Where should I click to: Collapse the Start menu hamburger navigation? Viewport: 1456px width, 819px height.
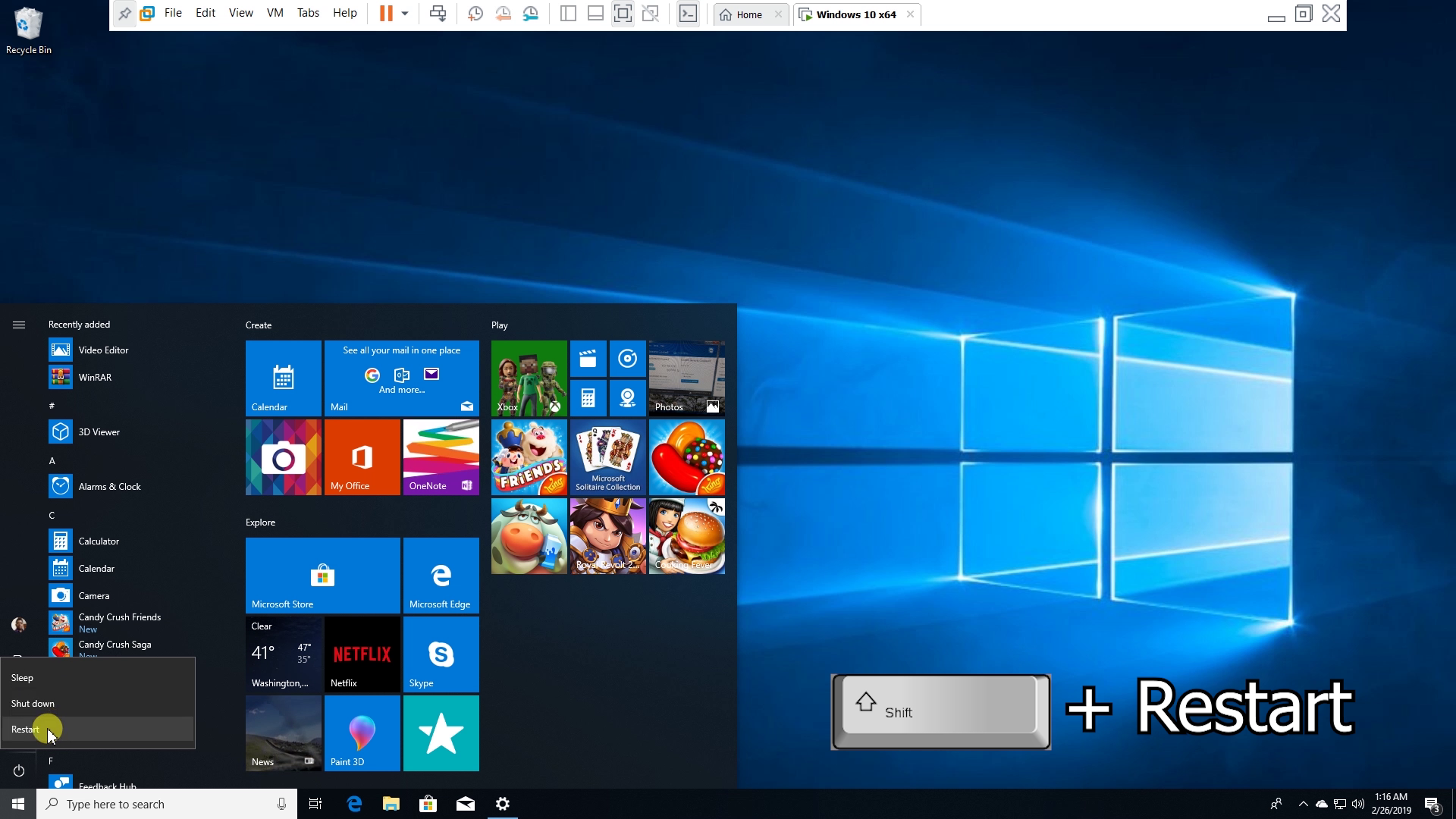tap(19, 324)
